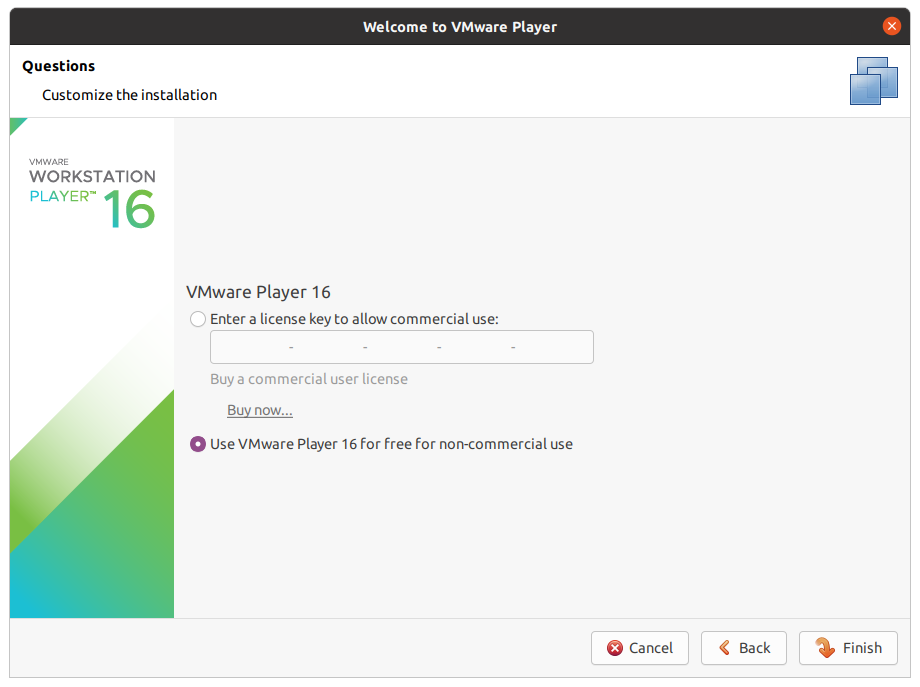Click 'Buy a commercial user license' text
The width and height of the screenshot is (920, 687).
tap(309, 379)
